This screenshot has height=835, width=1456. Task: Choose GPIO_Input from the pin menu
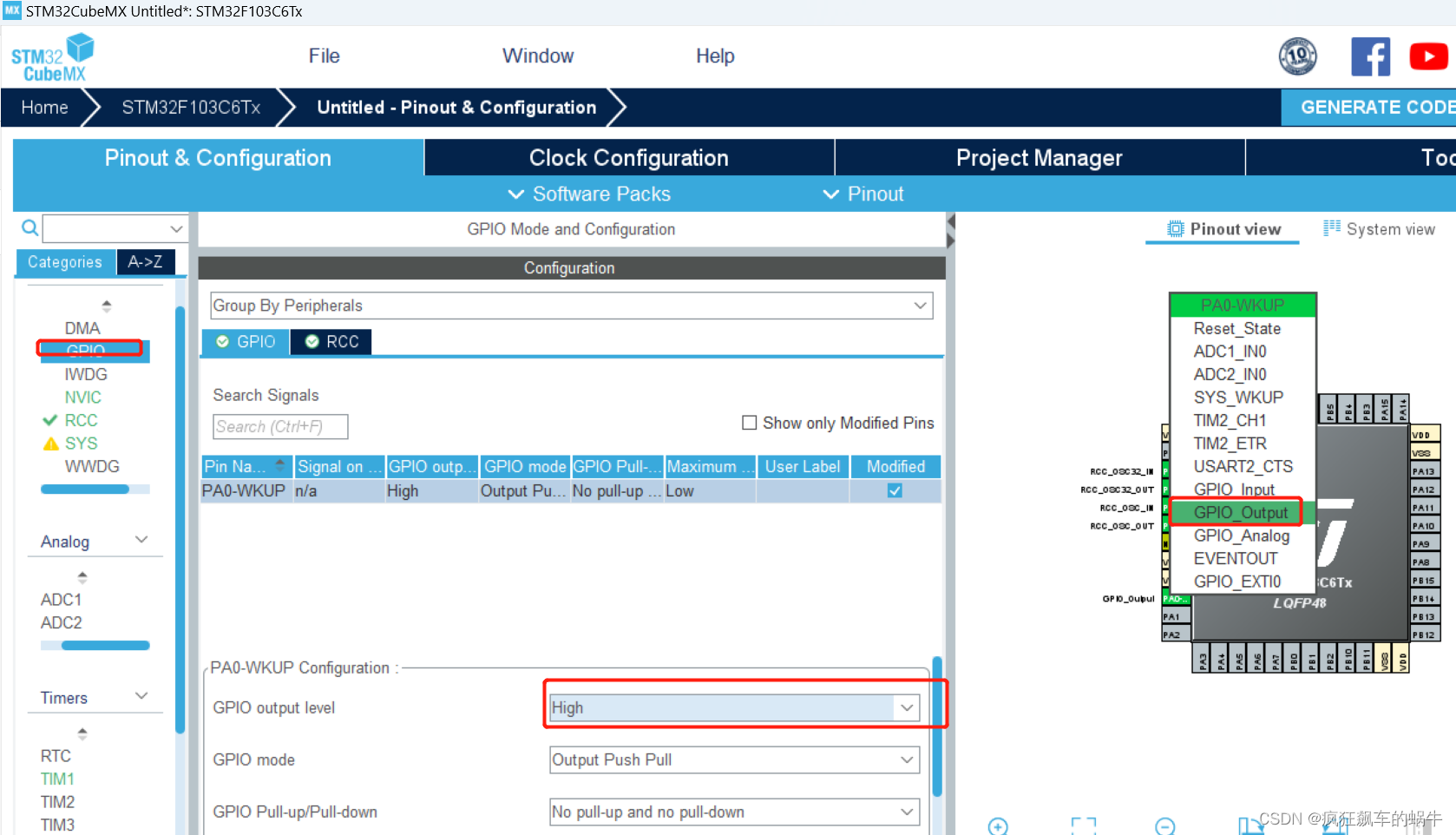click(x=1234, y=490)
